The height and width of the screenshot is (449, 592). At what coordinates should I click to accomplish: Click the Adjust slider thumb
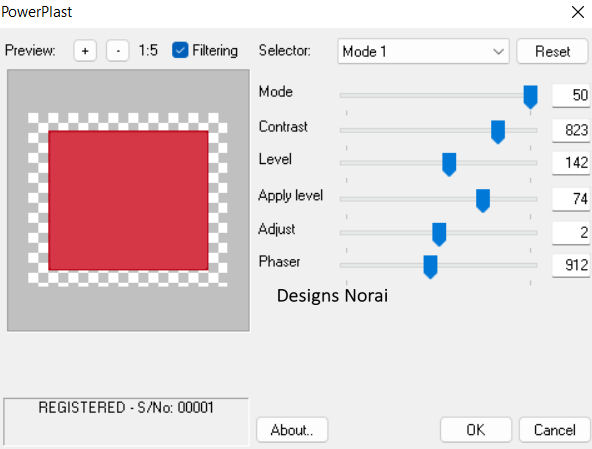click(x=439, y=235)
